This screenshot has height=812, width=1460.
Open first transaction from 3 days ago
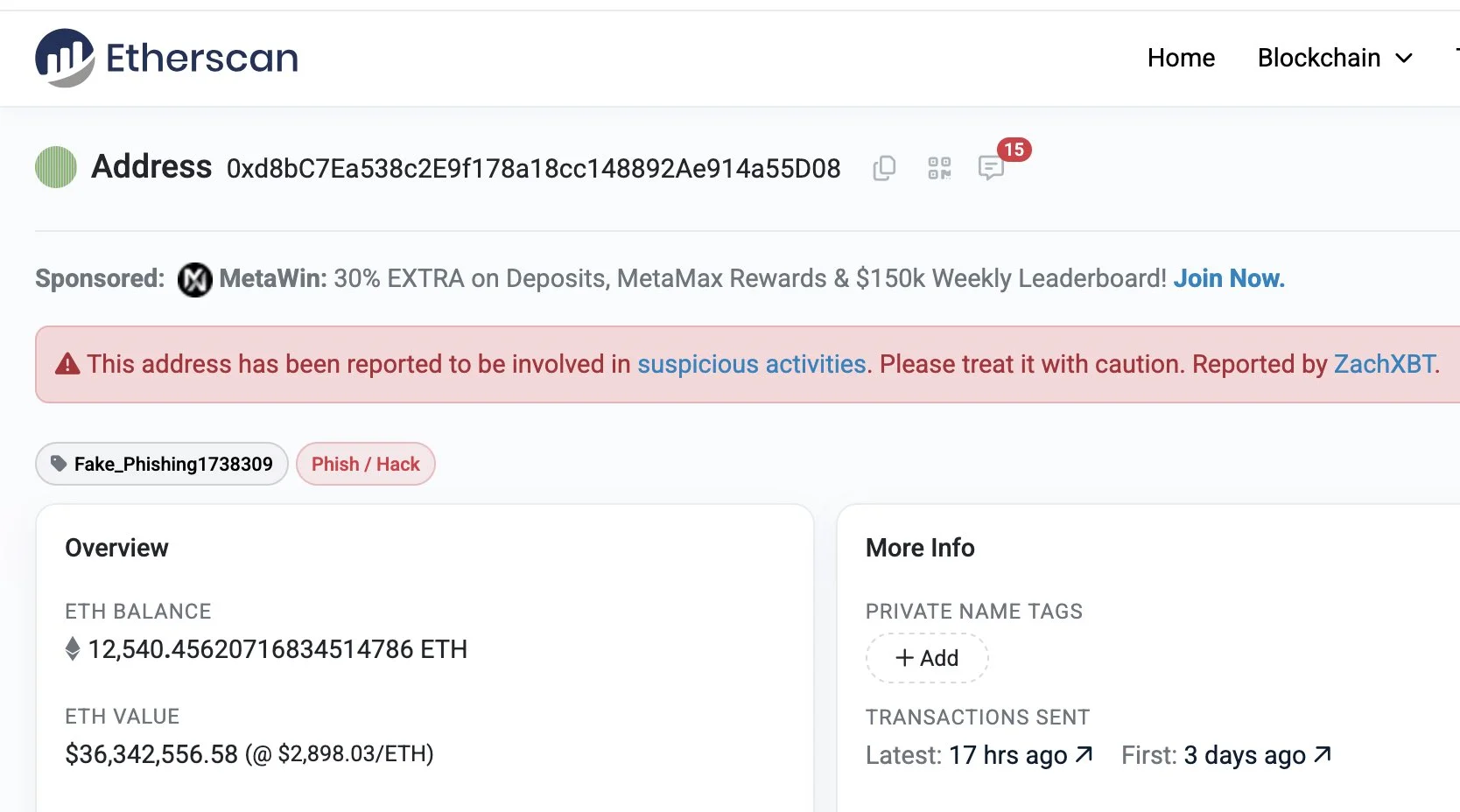pos(1257,755)
